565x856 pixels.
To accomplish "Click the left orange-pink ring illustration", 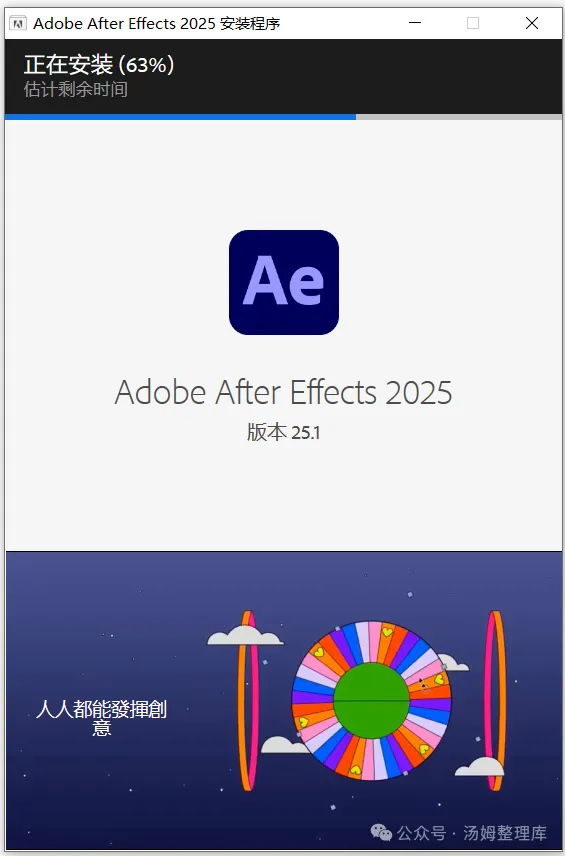I will coord(248,700).
